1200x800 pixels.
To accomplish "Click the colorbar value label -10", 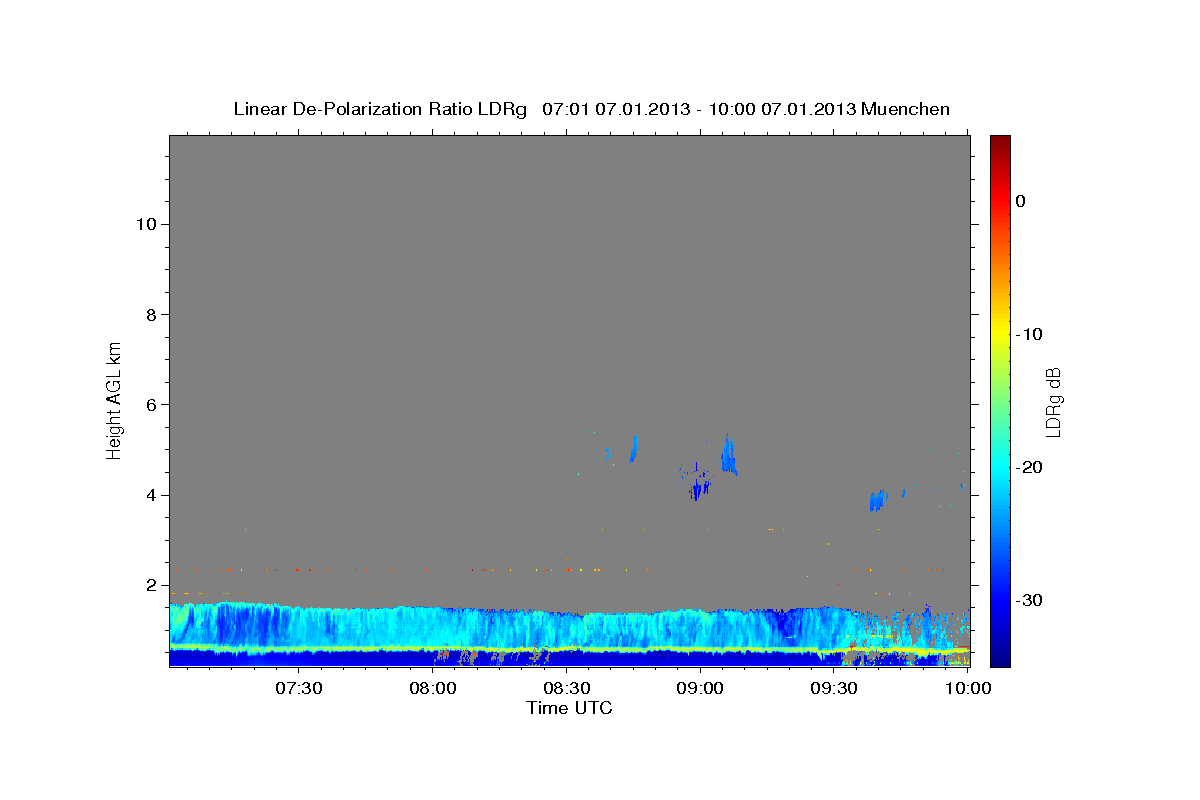I will [1030, 334].
